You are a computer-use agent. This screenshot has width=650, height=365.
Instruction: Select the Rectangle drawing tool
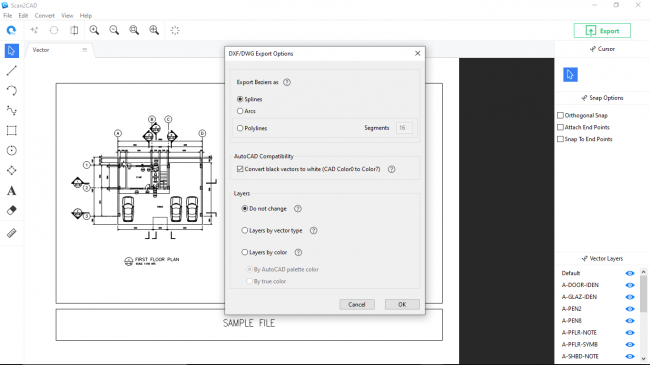click(12, 130)
